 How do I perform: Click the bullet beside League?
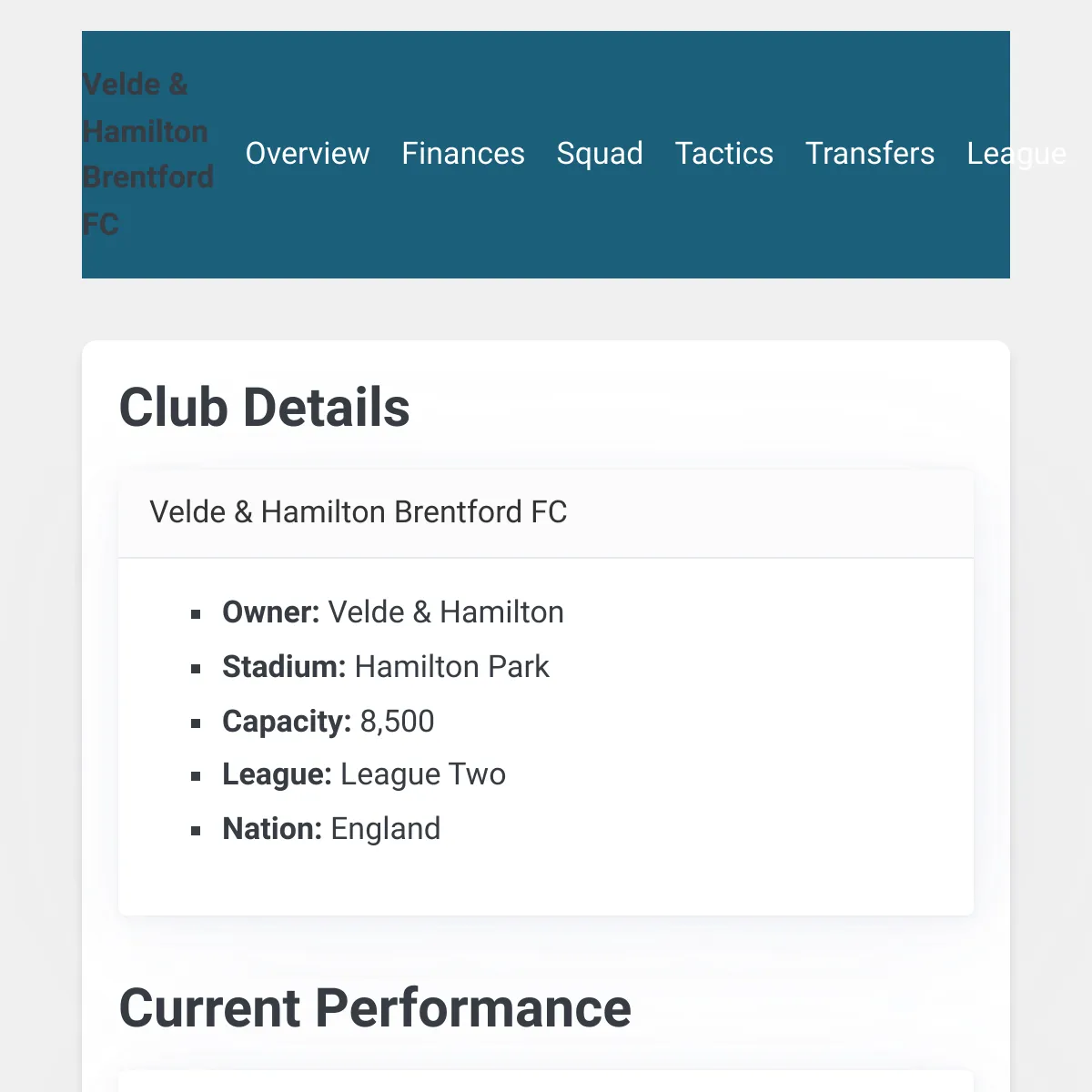pos(196,776)
